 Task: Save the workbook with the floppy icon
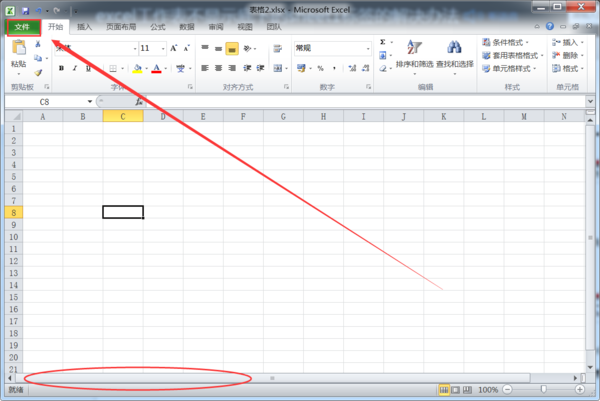pyautogui.click(x=25, y=11)
